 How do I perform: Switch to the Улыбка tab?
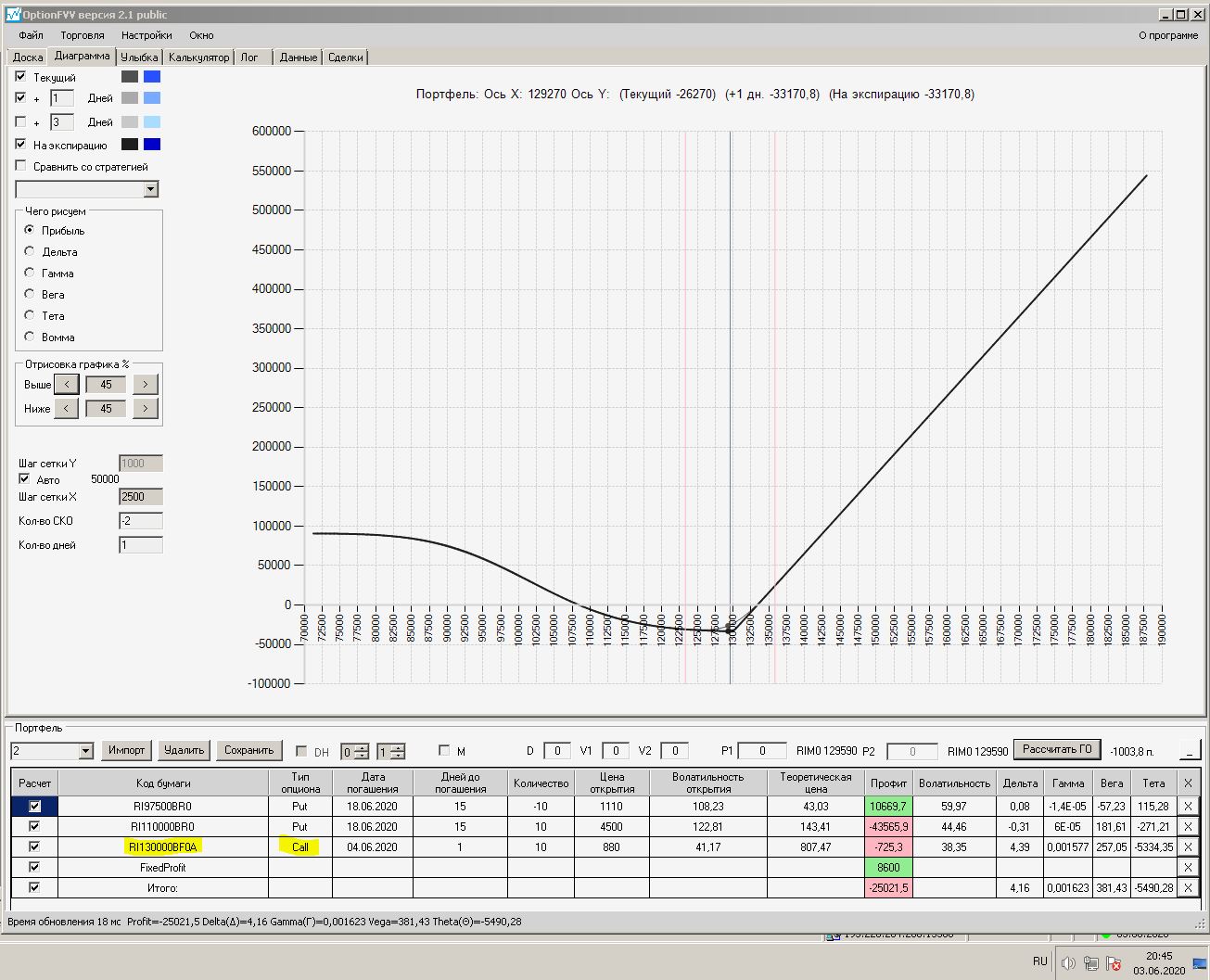[x=139, y=57]
